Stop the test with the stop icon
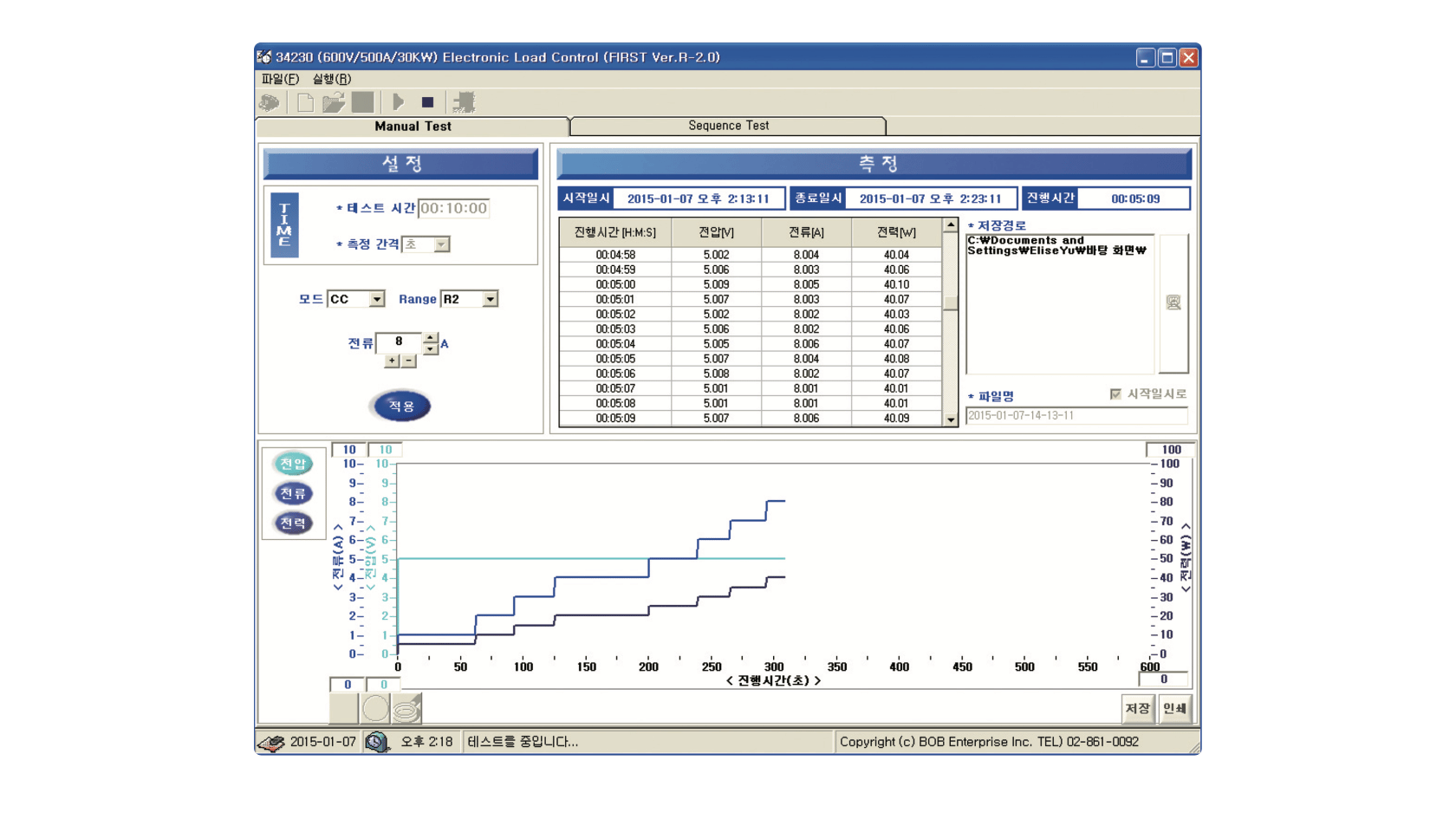 [x=427, y=102]
